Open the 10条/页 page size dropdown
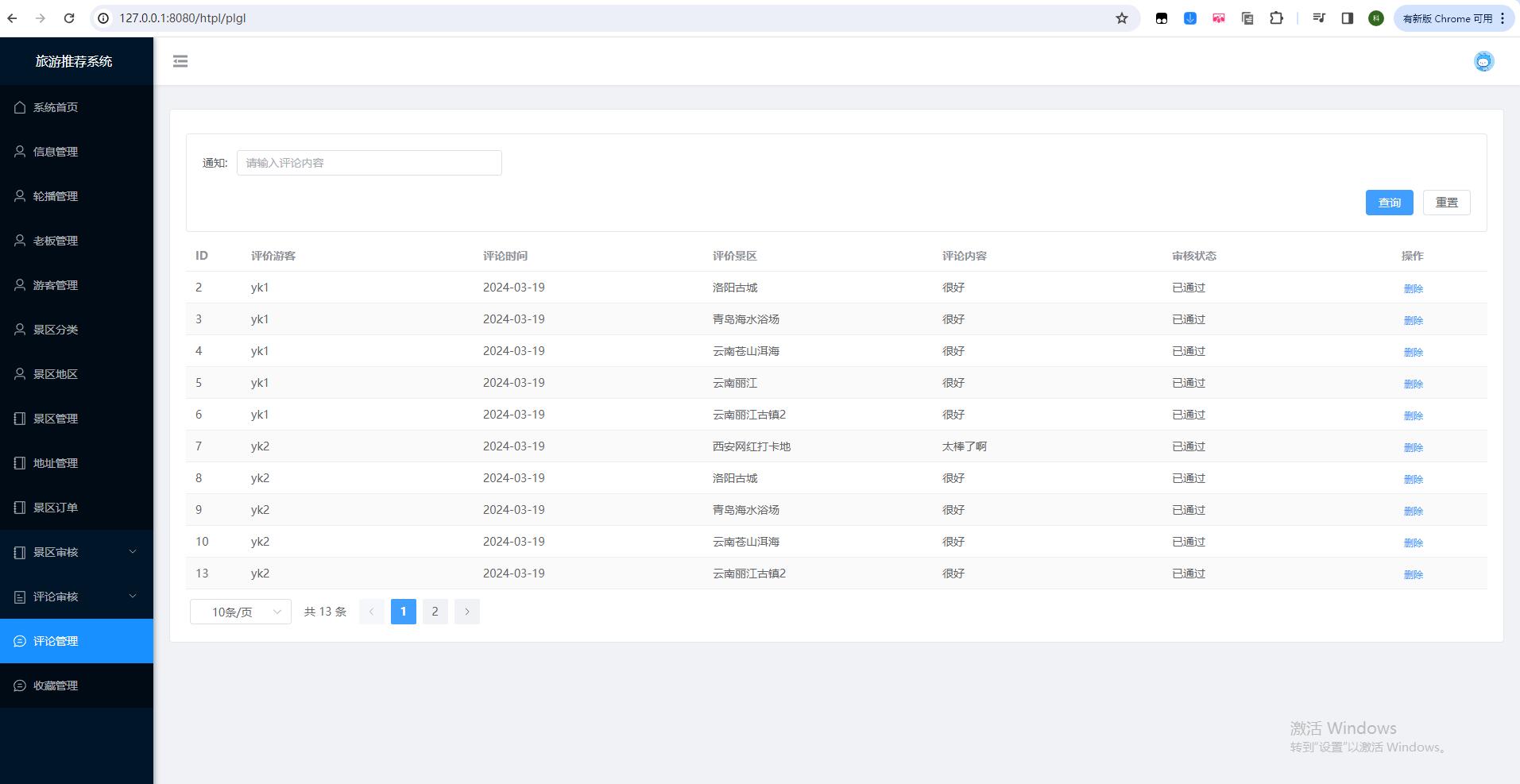This screenshot has width=1520, height=784. coord(241,612)
